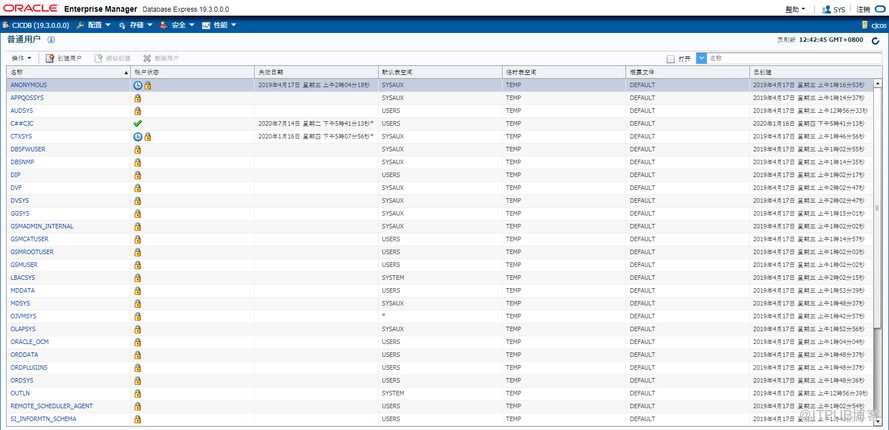
Task: Click the 帐户状态 column header
Action: (x=192, y=73)
